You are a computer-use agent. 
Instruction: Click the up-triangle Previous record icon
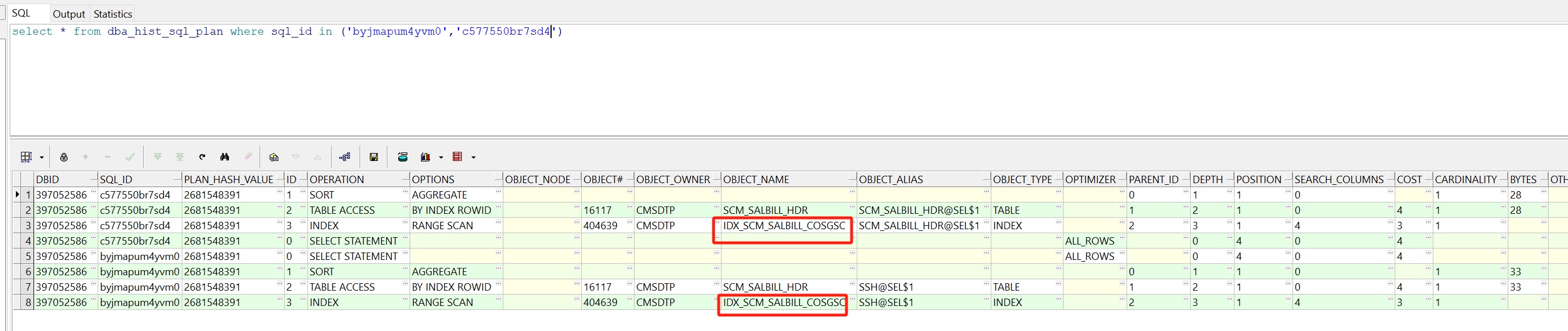tap(318, 158)
